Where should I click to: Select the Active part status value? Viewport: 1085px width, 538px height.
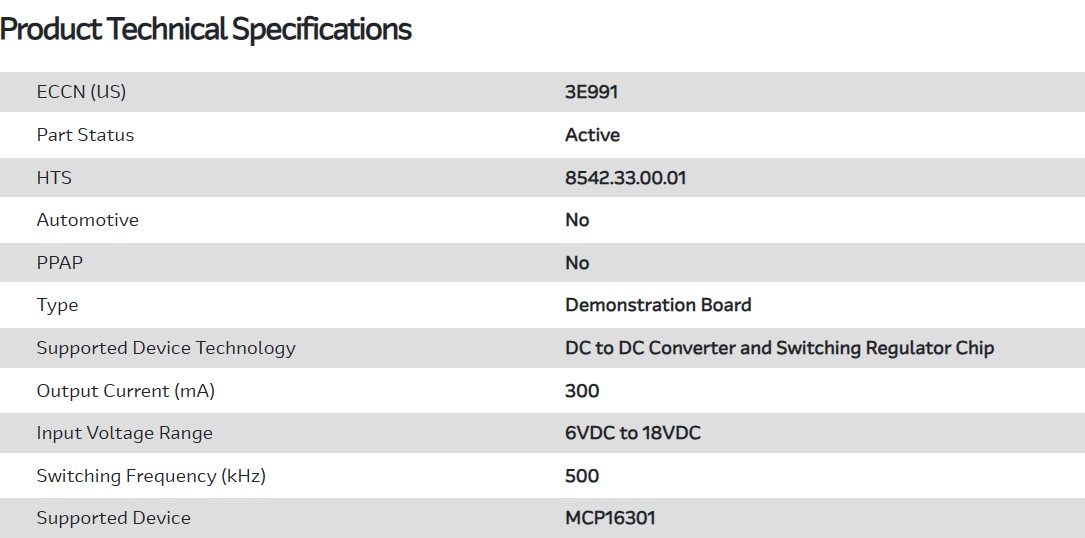click(592, 135)
